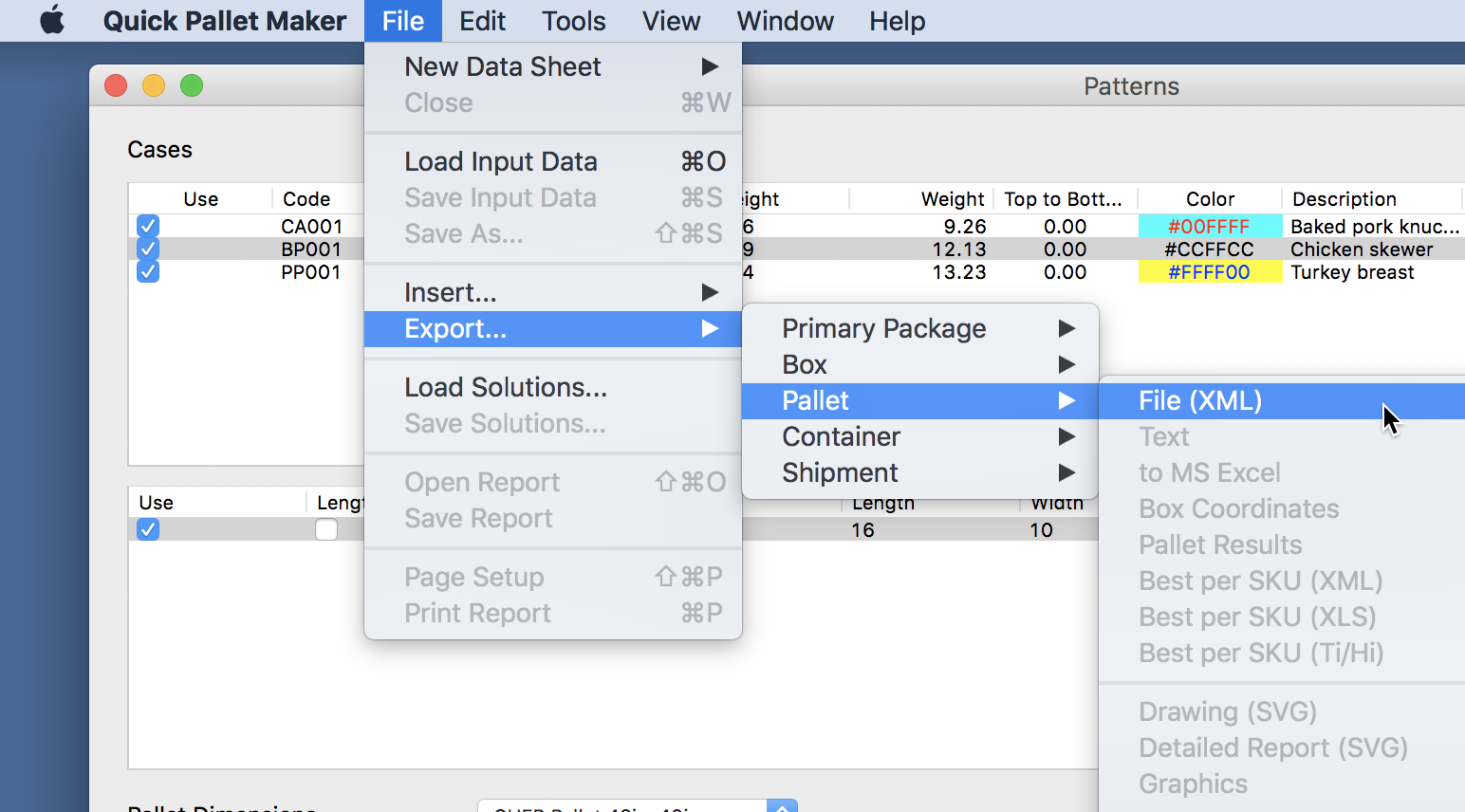
Task: Click the Description column header
Action: (x=1344, y=199)
